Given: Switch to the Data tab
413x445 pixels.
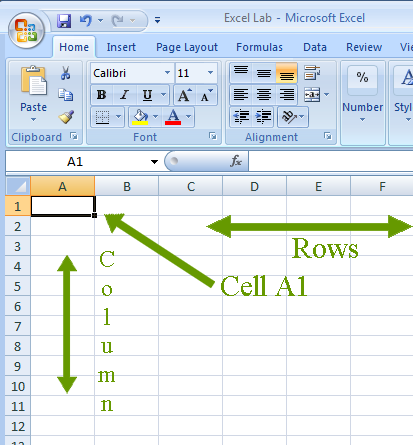Looking at the screenshot, I should (315, 47).
